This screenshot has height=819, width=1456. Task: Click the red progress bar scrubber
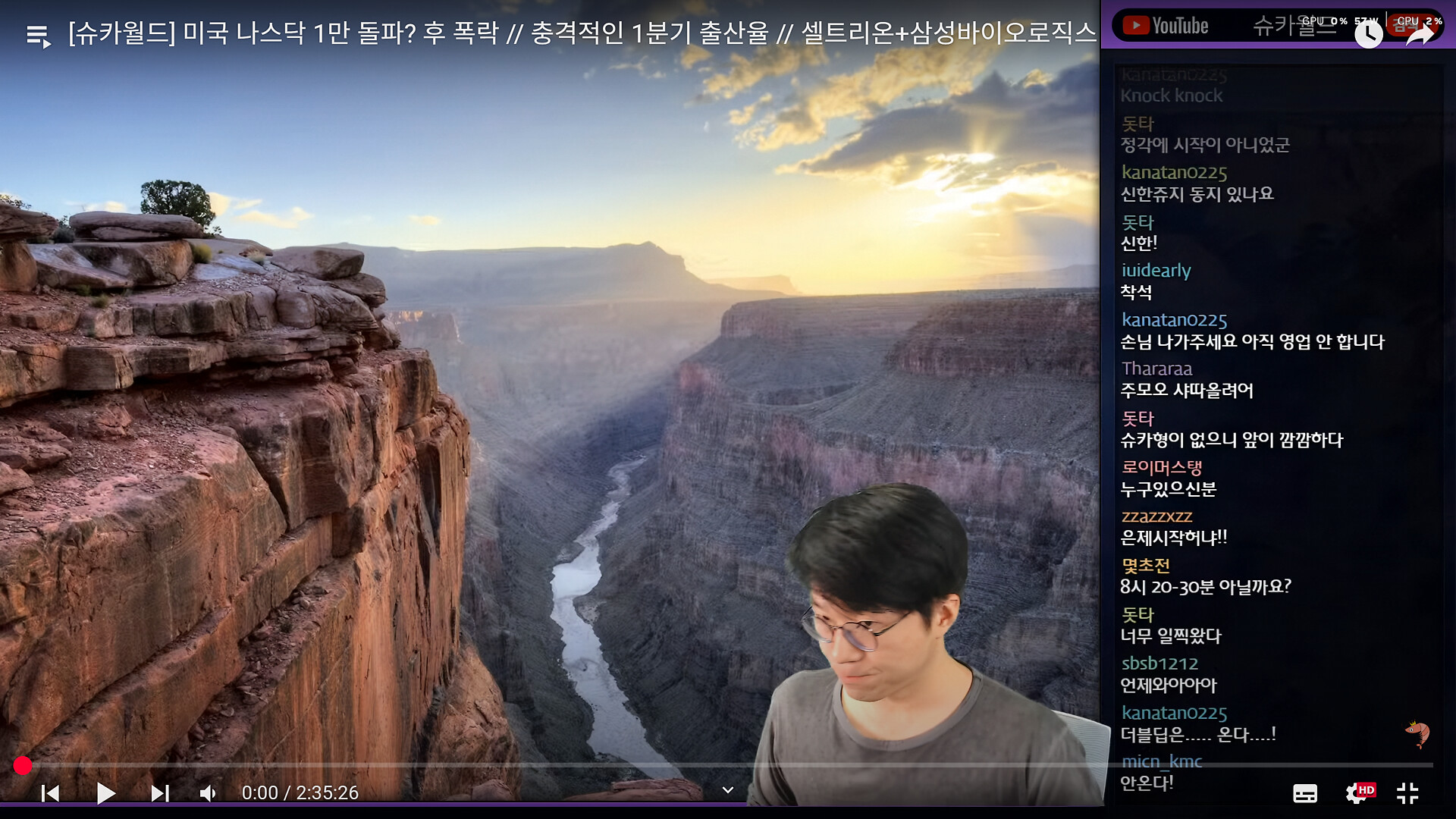coord(23,766)
